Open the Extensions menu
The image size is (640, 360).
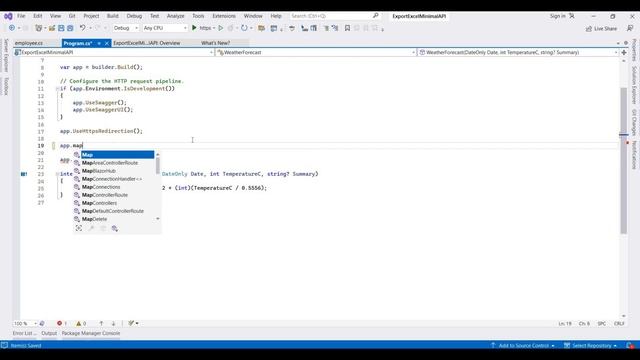224,16
